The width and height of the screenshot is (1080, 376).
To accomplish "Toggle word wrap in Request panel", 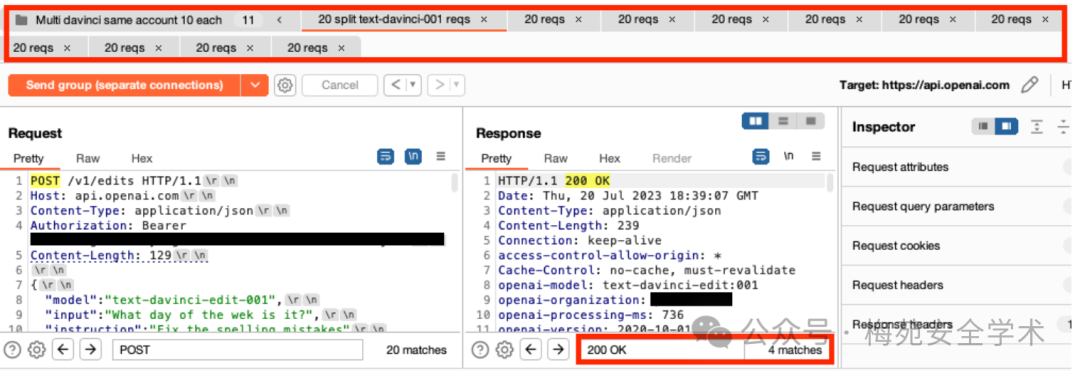I will [x=386, y=157].
